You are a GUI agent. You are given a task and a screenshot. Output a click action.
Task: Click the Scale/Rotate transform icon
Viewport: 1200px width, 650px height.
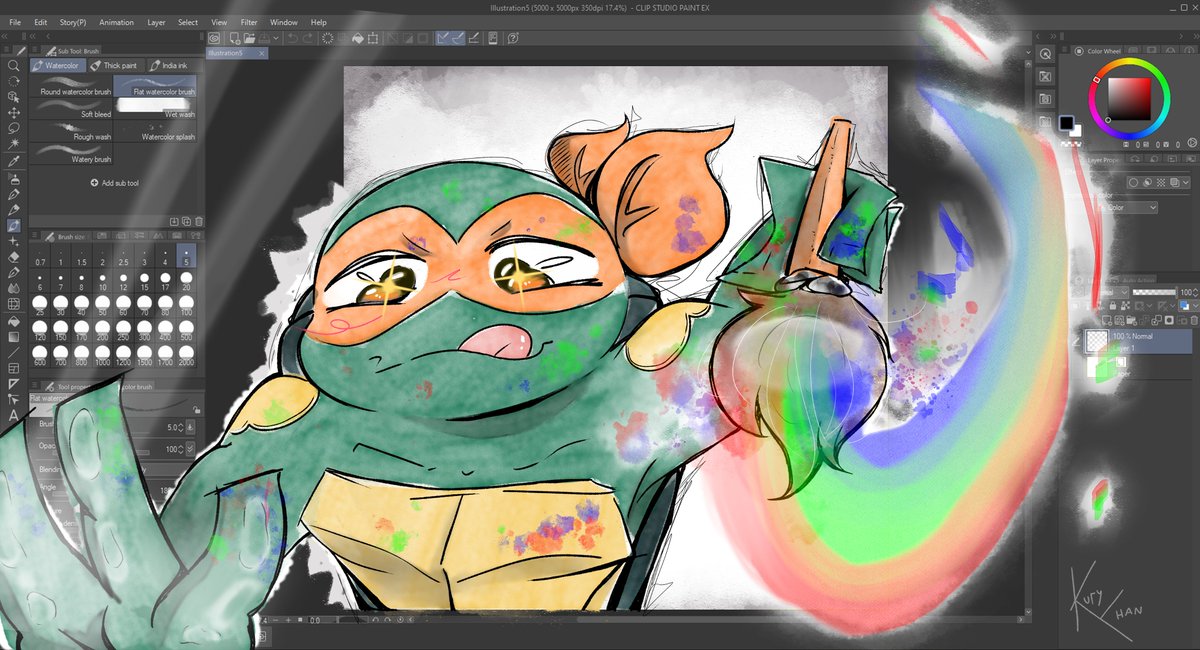(x=373, y=38)
